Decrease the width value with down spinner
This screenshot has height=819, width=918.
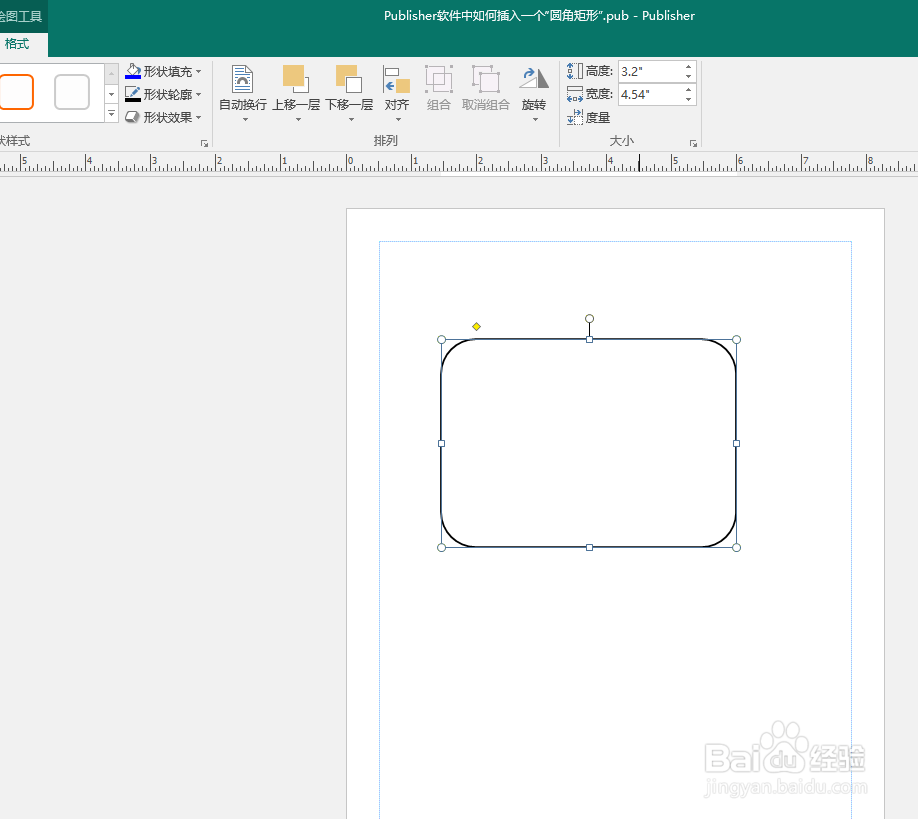(x=688, y=100)
